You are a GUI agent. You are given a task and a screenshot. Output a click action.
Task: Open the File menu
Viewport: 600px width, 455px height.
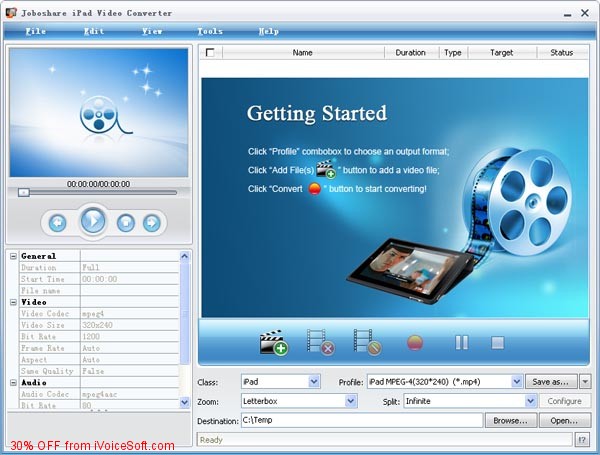coord(36,31)
